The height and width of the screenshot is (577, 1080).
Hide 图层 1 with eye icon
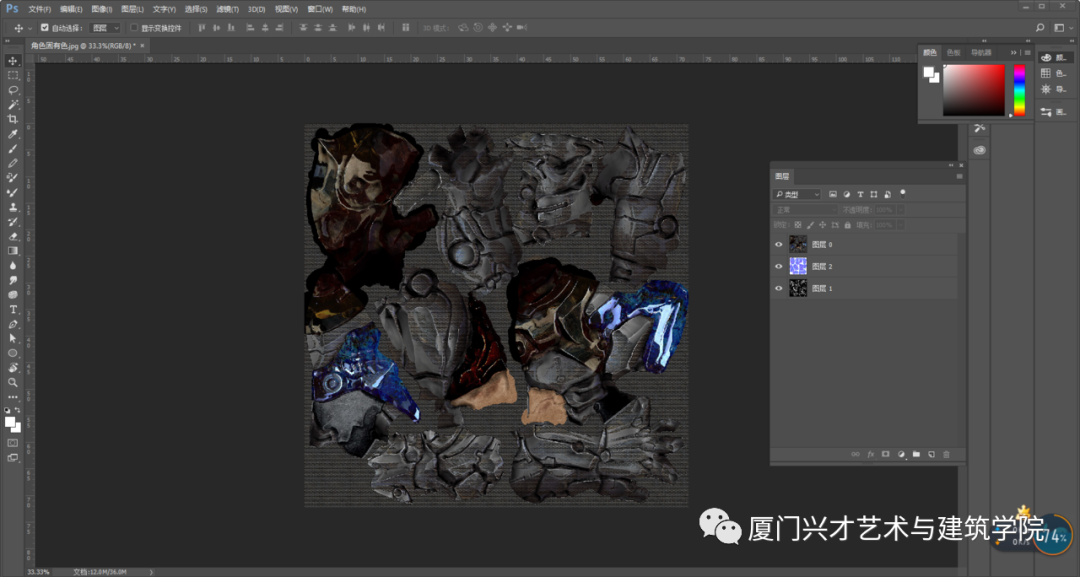click(x=779, y=288)
